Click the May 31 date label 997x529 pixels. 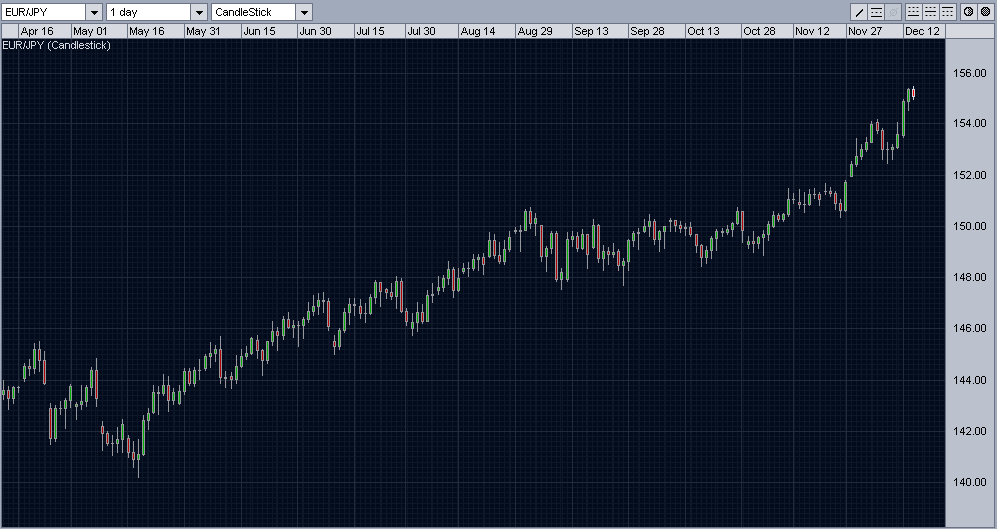point(203,31)
